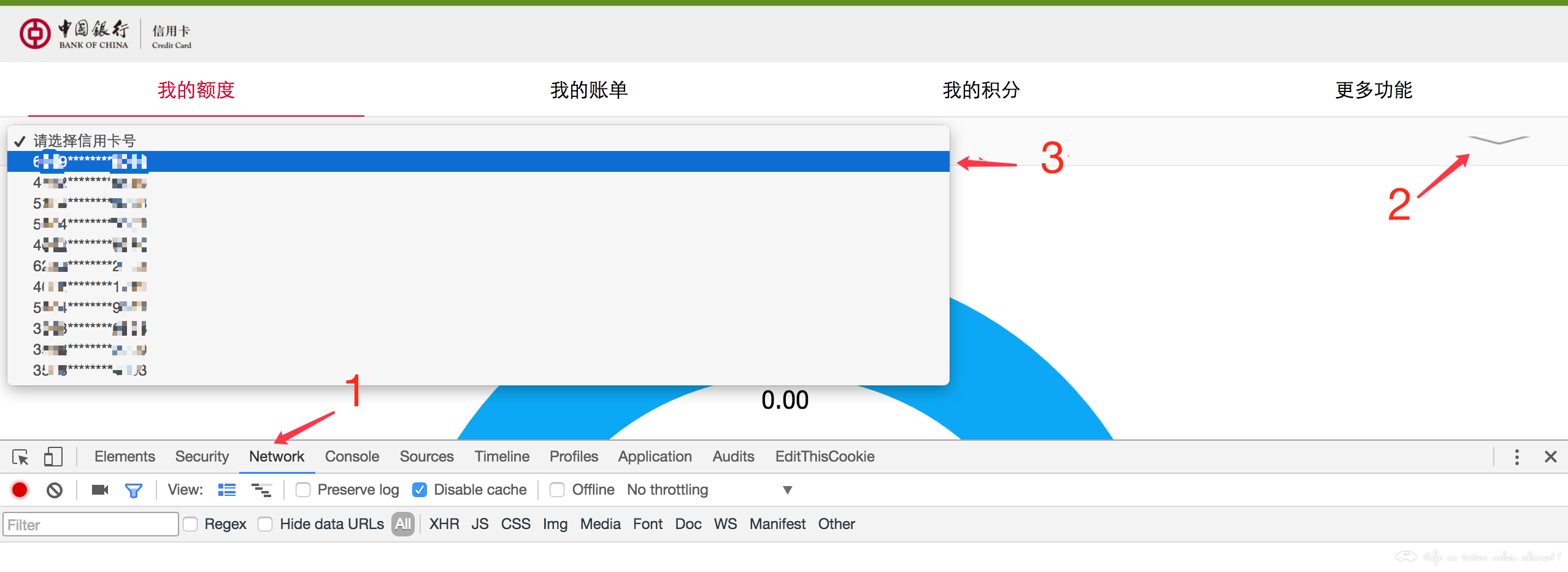Click the 0.00 credit amount value

[785, 400]
